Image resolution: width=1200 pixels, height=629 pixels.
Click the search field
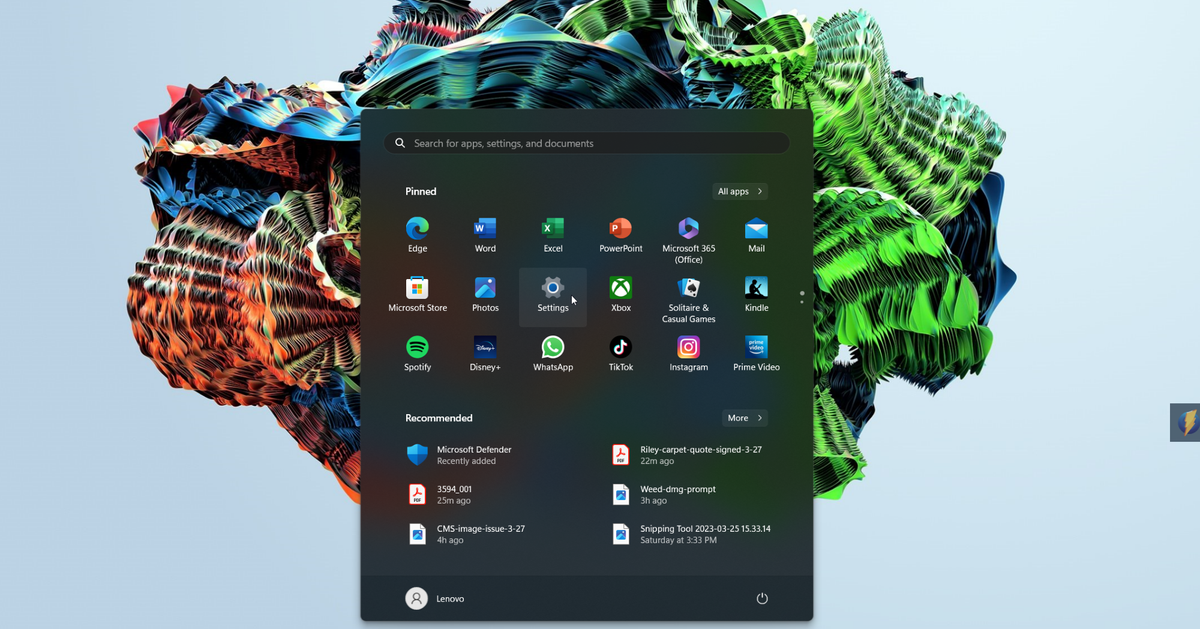click(x=586, y=142)
